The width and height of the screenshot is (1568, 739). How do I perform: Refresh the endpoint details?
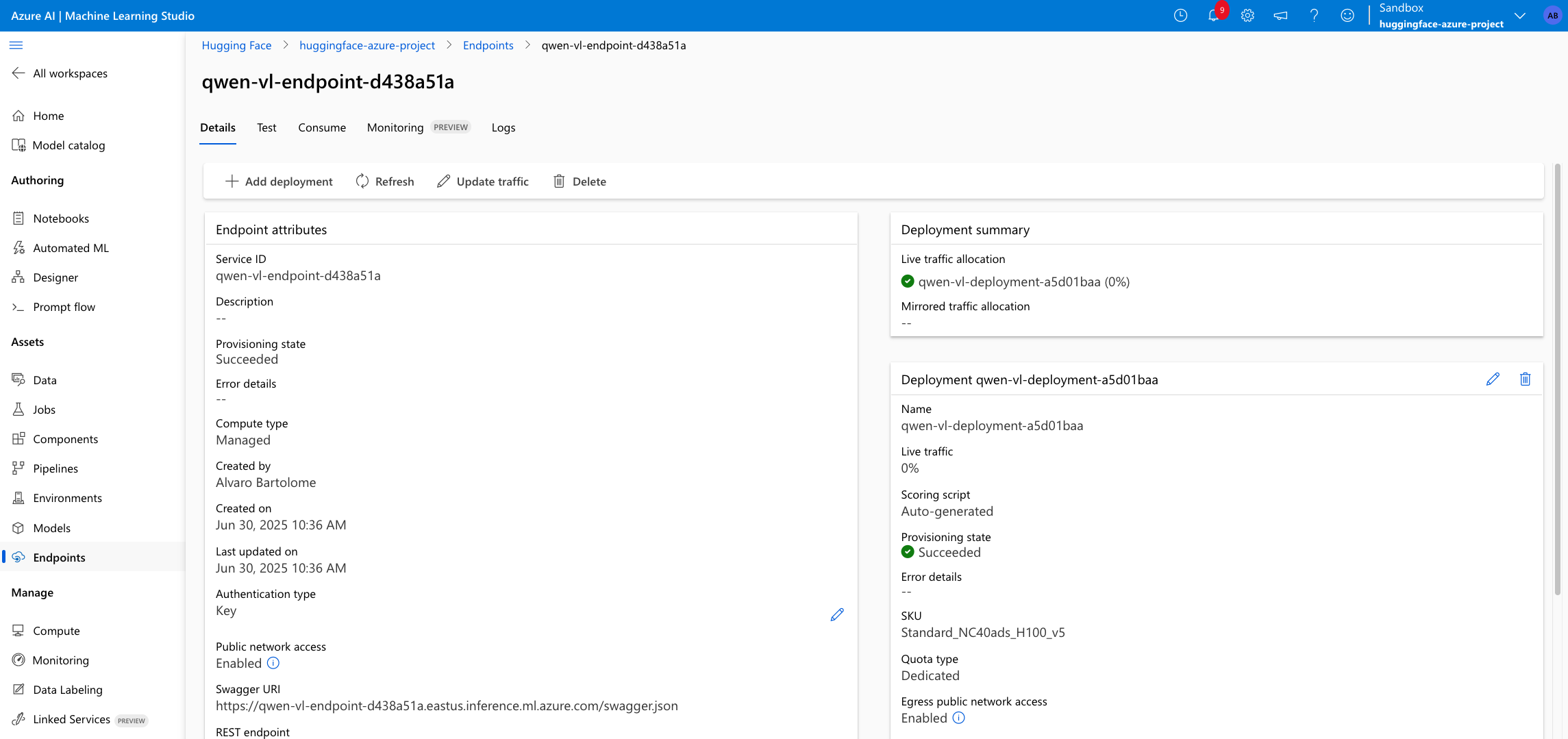coord(385,181)
